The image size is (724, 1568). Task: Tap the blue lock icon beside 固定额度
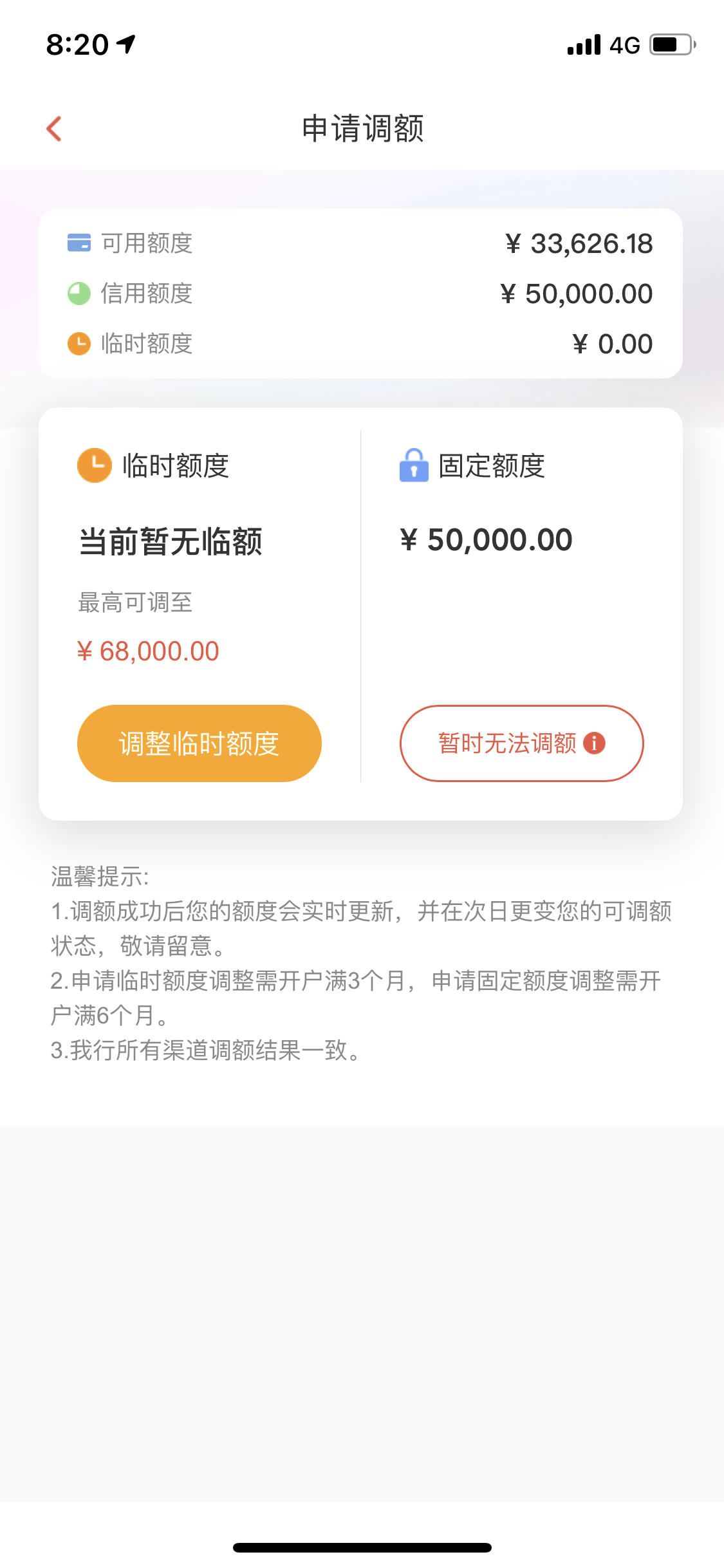(414, 465)
